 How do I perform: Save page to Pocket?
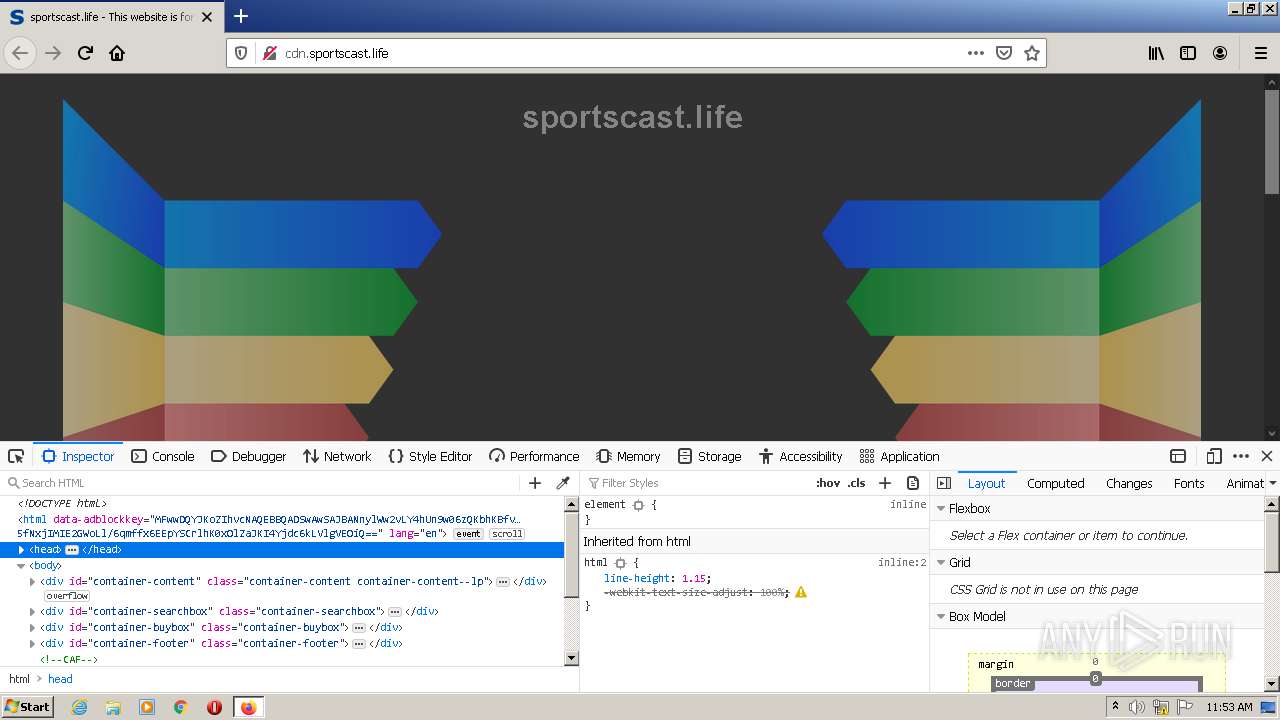[x=1004, y=53]
